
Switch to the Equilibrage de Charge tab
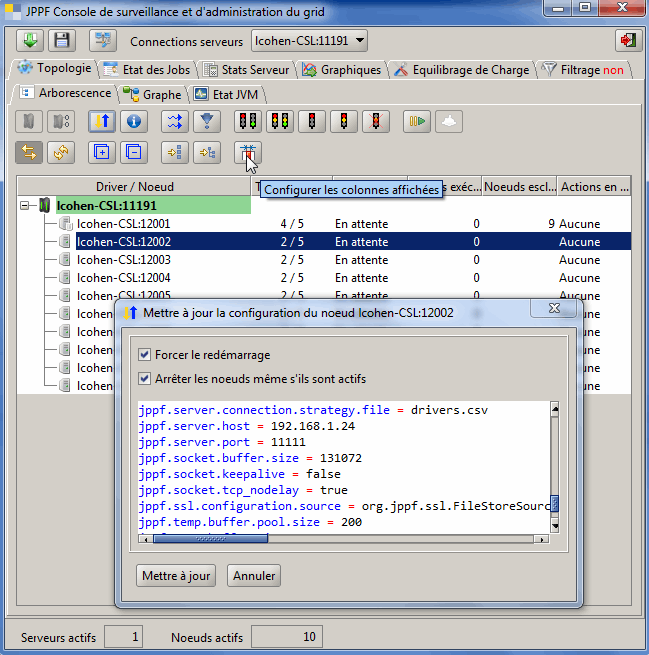pos(461,70)
